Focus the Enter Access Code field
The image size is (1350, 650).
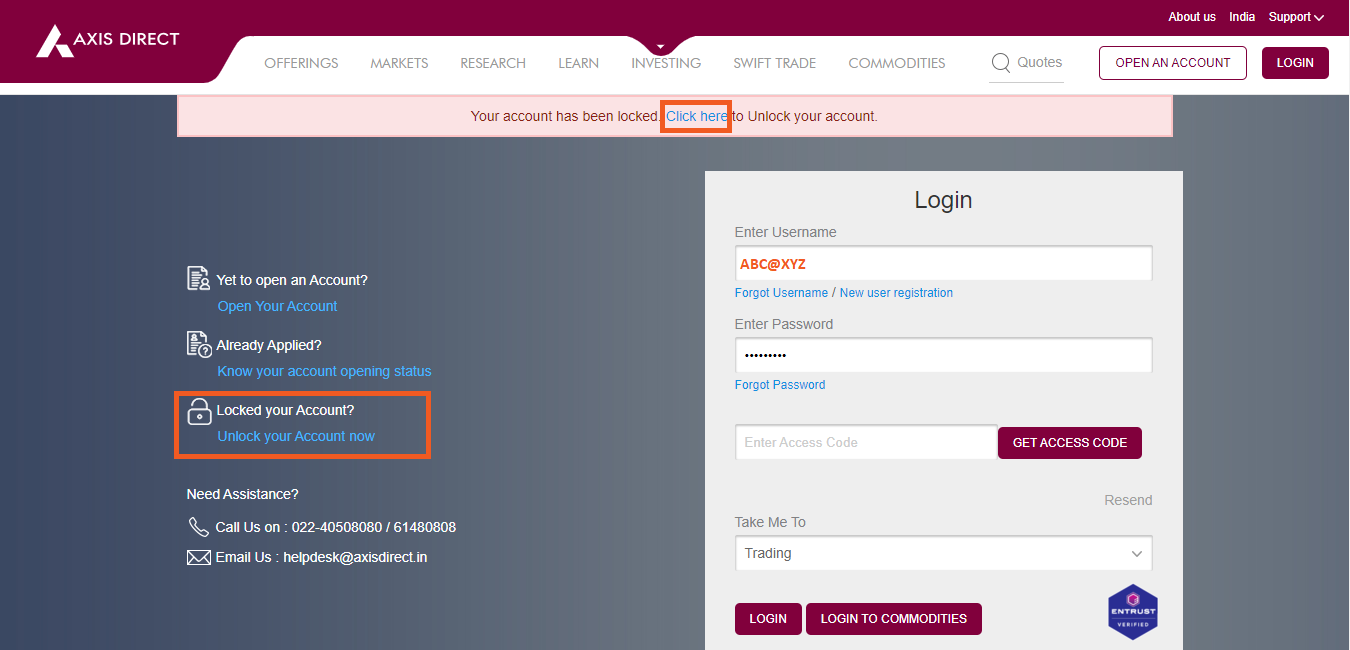click(x=865, y=442)
